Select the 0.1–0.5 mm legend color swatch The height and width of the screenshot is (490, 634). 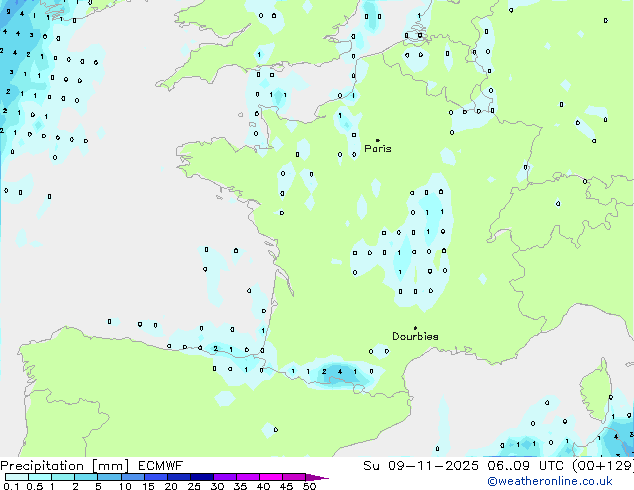17,477
